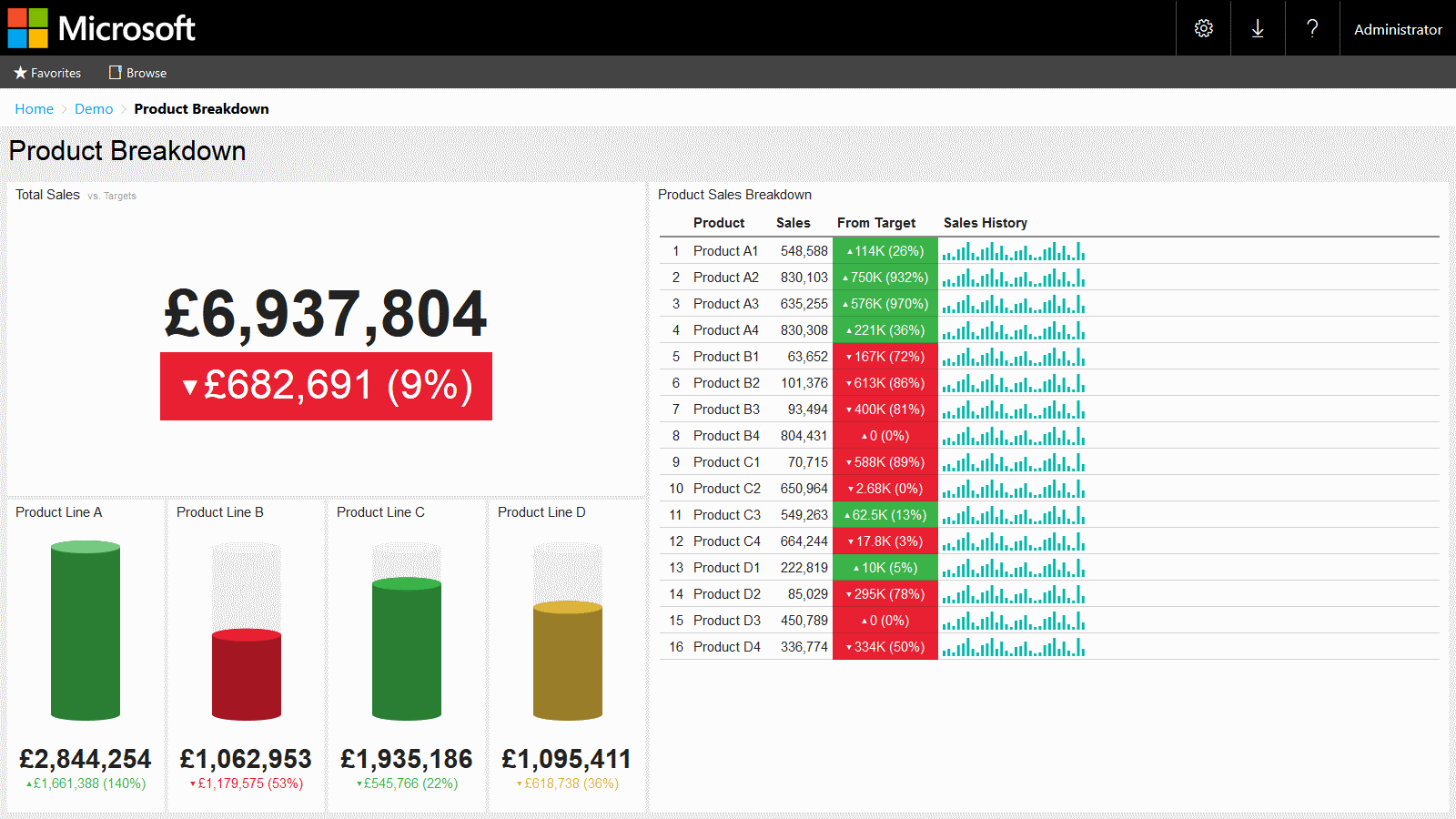Click the red 167K (72%) target cell
This screenshot has width=1456, height=819.
[x=885, y=357]
